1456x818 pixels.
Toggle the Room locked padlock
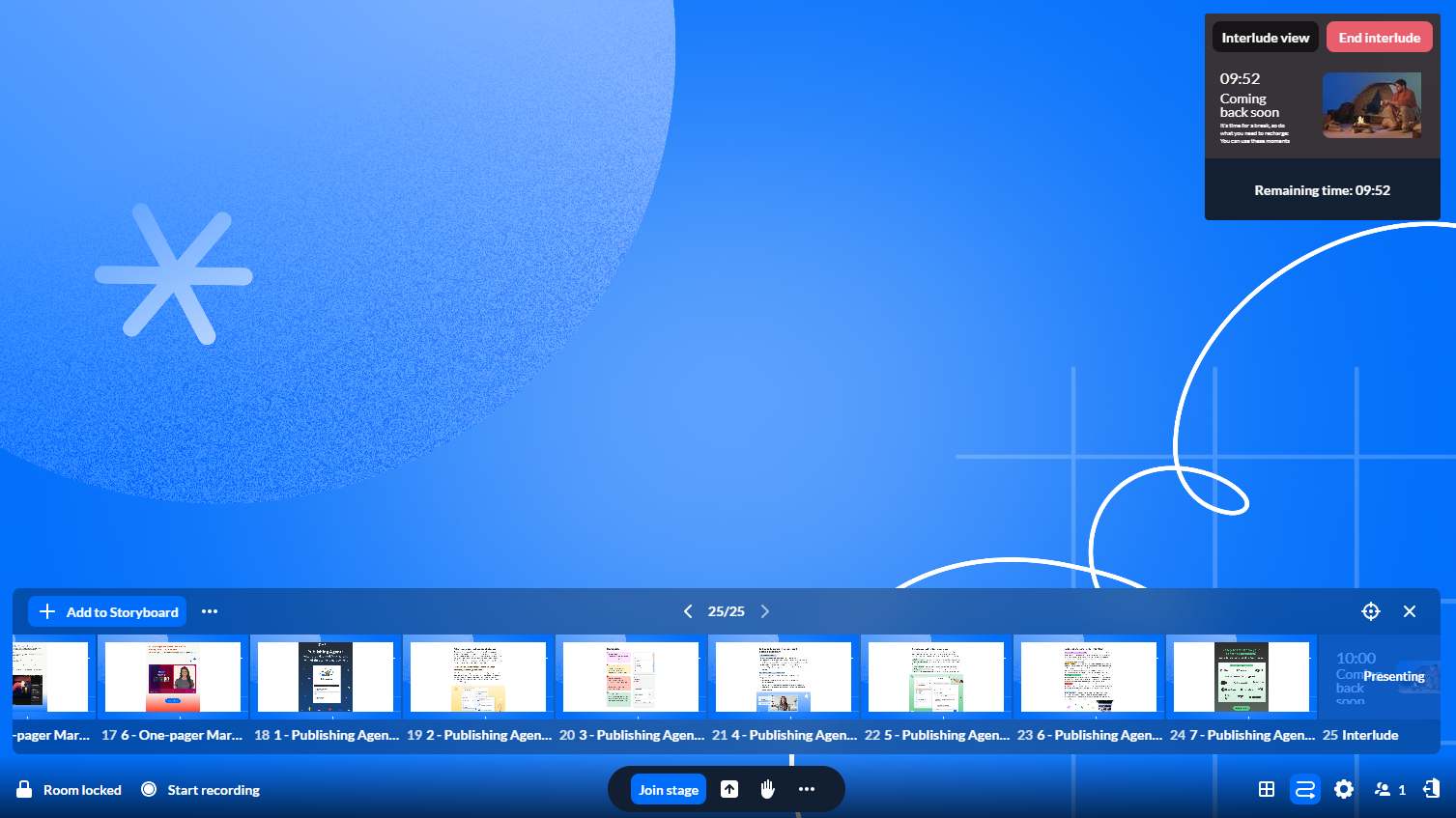tap(25, 789)
